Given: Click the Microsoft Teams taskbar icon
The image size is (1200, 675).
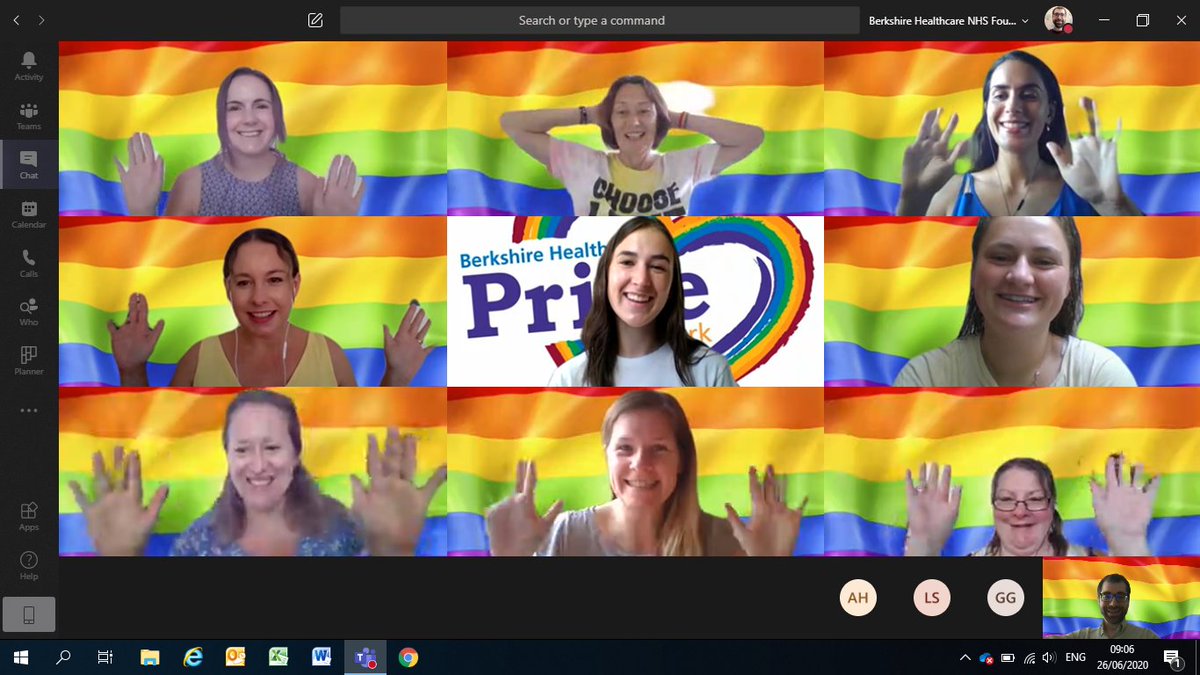Looking at the screenshot, I should pos(365,657).
